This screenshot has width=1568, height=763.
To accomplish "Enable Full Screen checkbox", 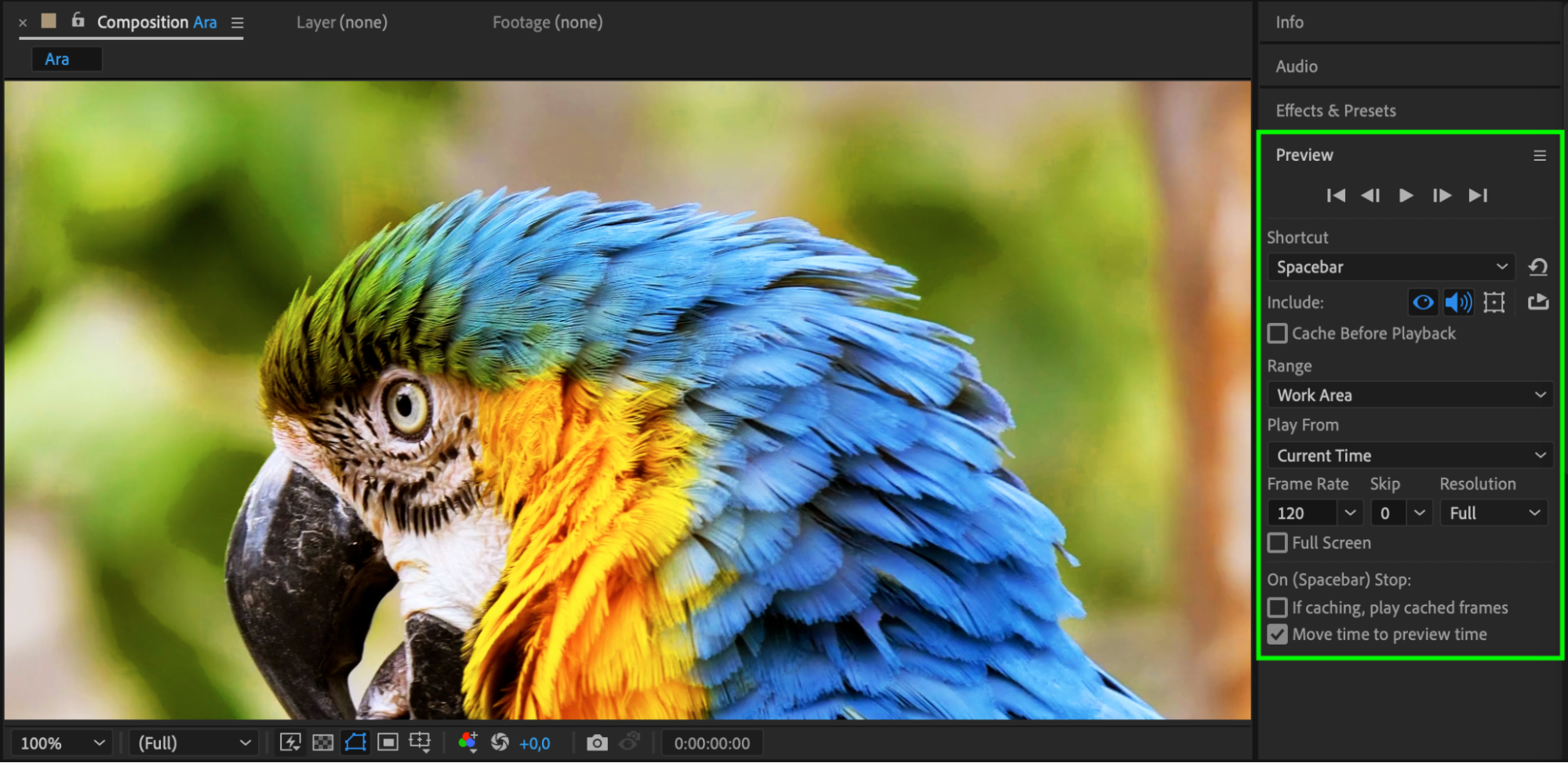I will pos(1278,543).
